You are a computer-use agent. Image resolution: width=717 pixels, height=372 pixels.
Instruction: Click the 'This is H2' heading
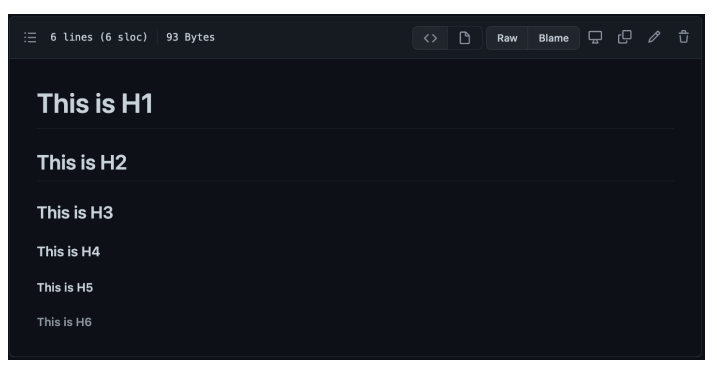coord(82,163)
